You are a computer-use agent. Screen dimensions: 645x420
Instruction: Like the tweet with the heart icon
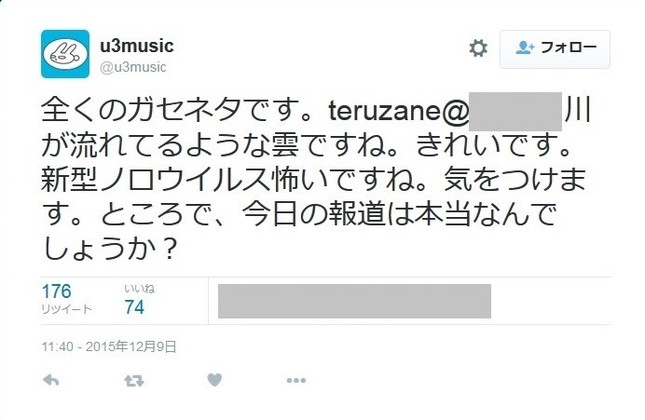tap(213, 381)
